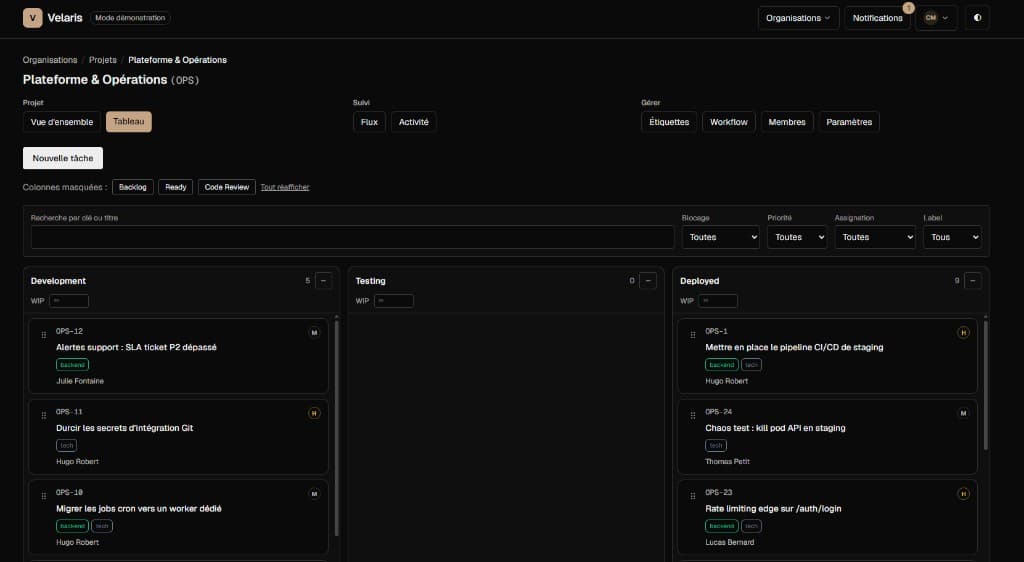Click the Development column scrollbar
Viewport: 1024px width, 562px height.
(x=336, y=428)
